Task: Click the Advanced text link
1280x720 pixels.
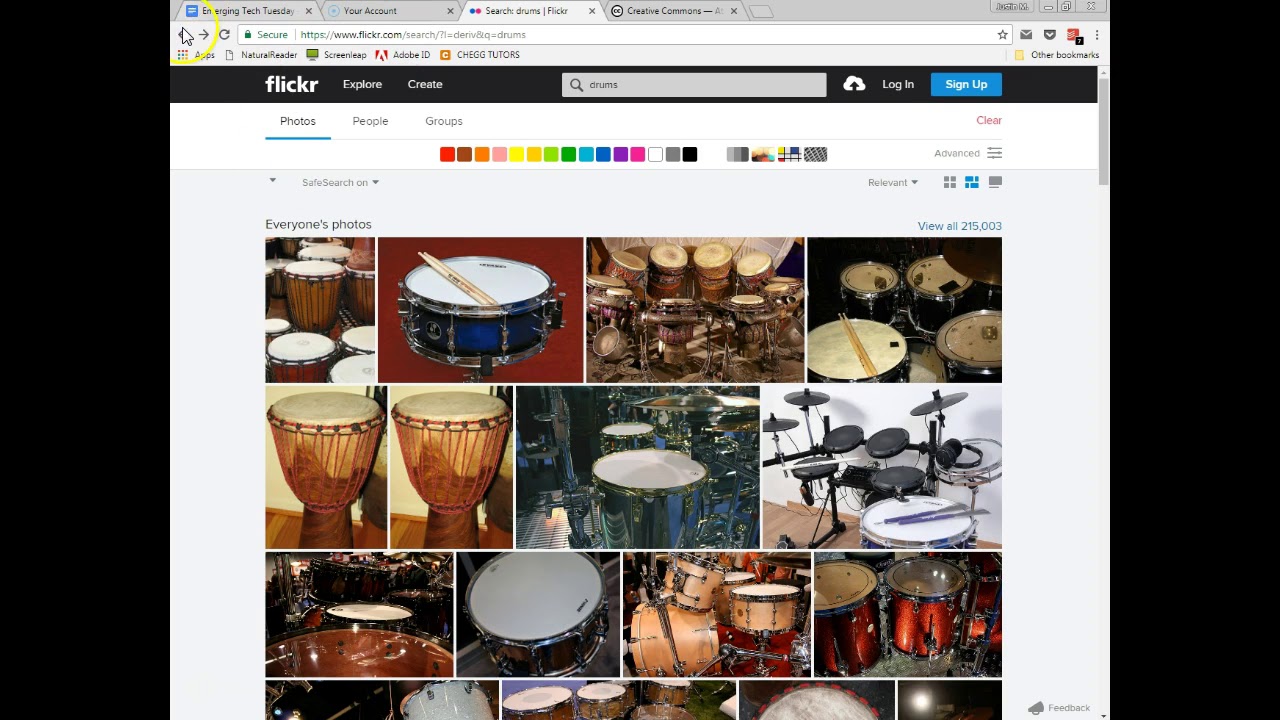Action: click(x=957, y=153)
